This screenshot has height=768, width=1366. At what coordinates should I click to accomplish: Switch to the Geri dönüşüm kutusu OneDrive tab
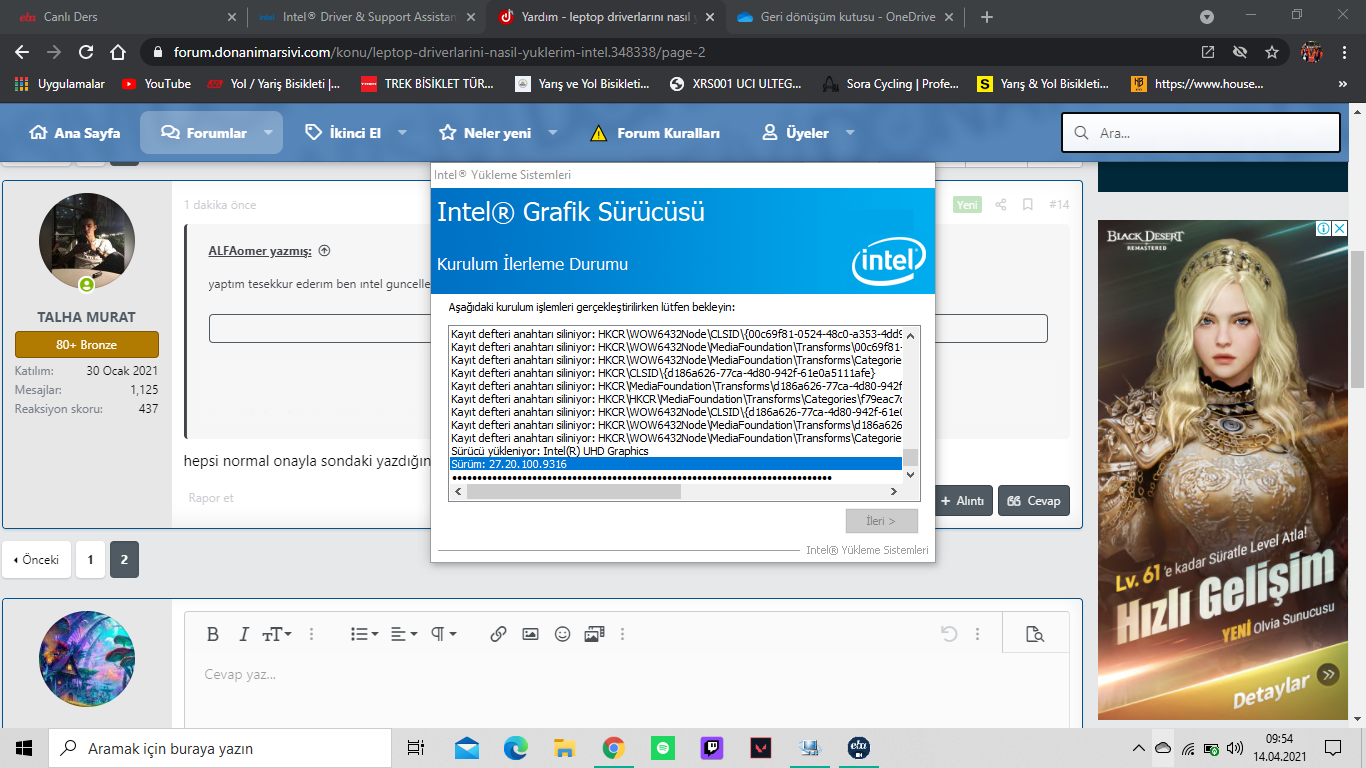(845, 17)
